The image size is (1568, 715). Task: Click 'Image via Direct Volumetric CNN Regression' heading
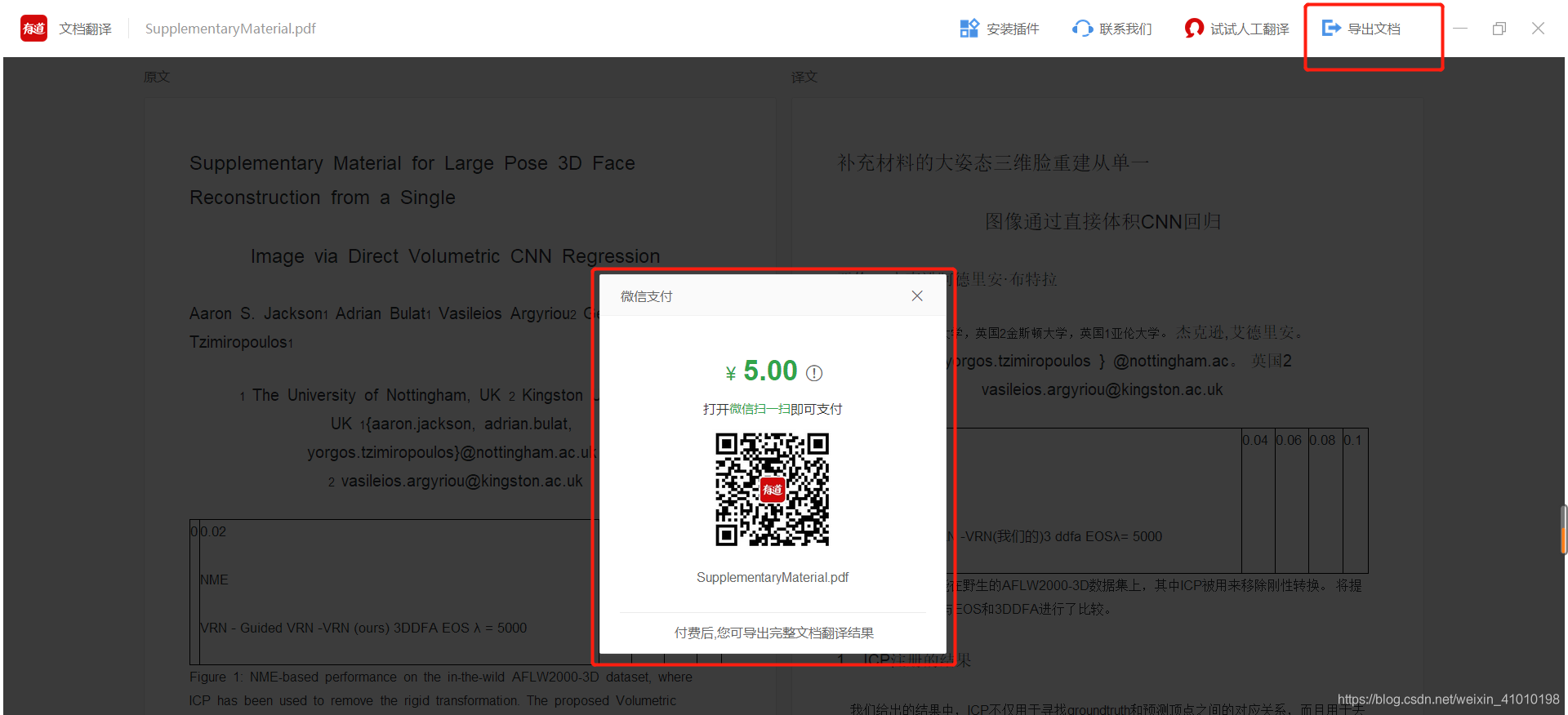coord(455,256)
